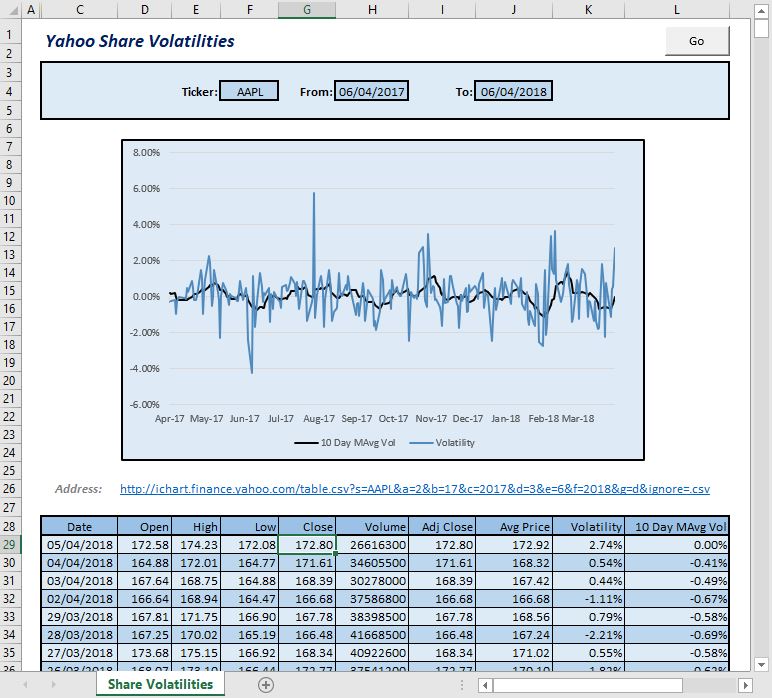Select the avg price cell 167.42
772x698 pixels.
pos(514,581)
